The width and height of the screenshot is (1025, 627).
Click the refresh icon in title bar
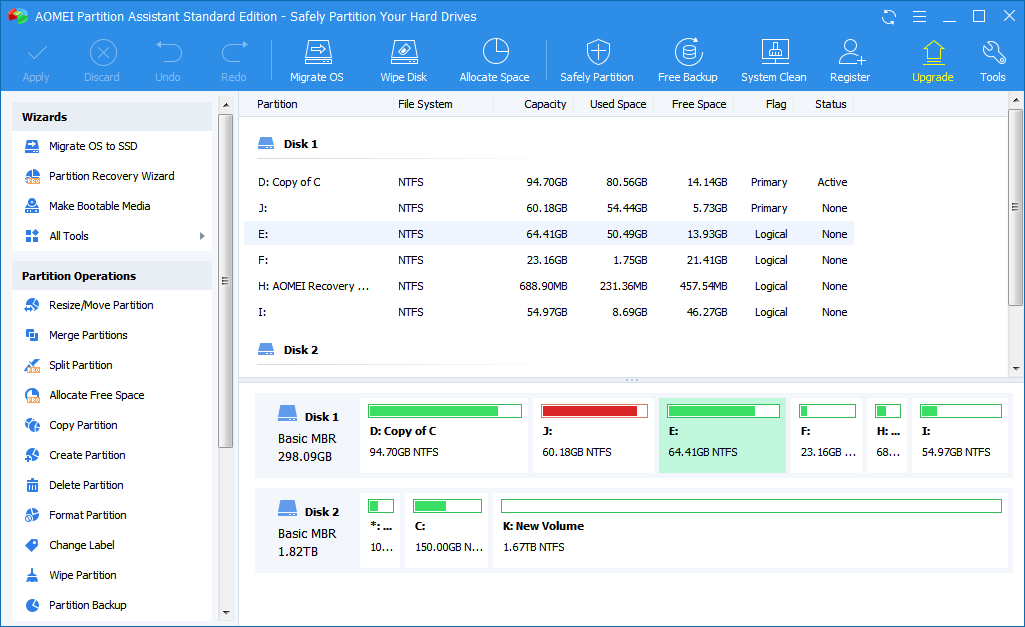889,16
